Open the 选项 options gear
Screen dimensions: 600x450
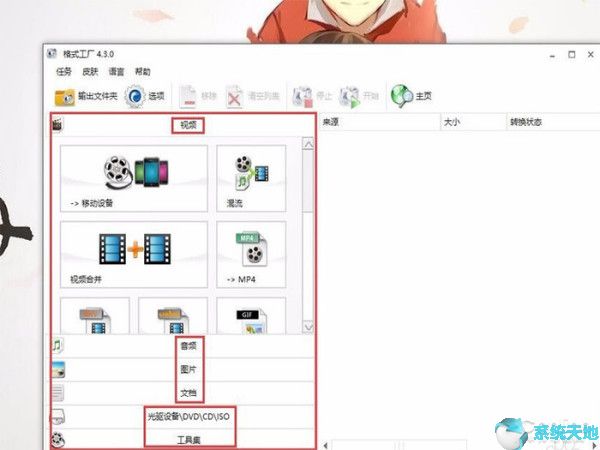(x=145, y=96)
